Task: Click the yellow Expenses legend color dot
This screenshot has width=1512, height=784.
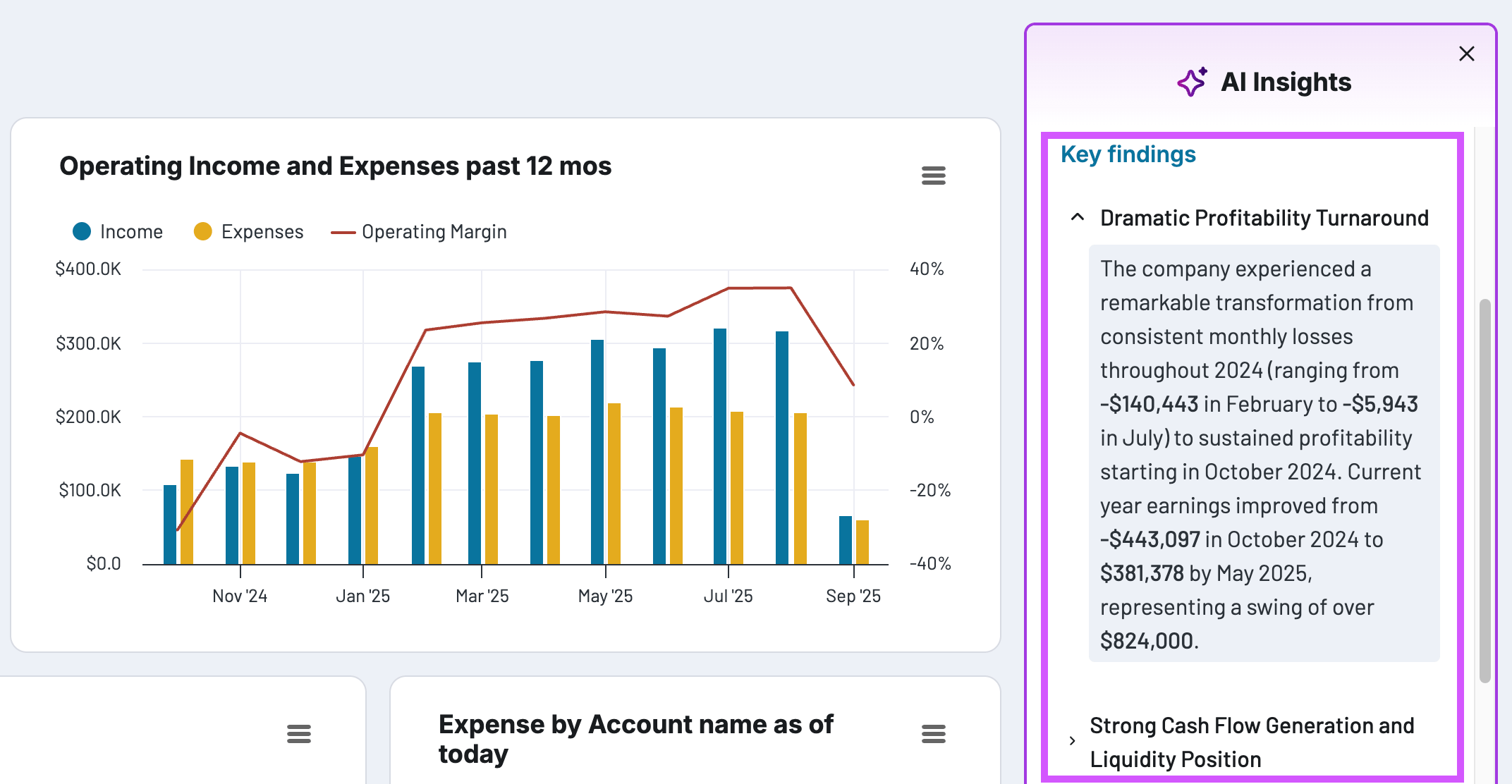Action: [x=202, y=232]
